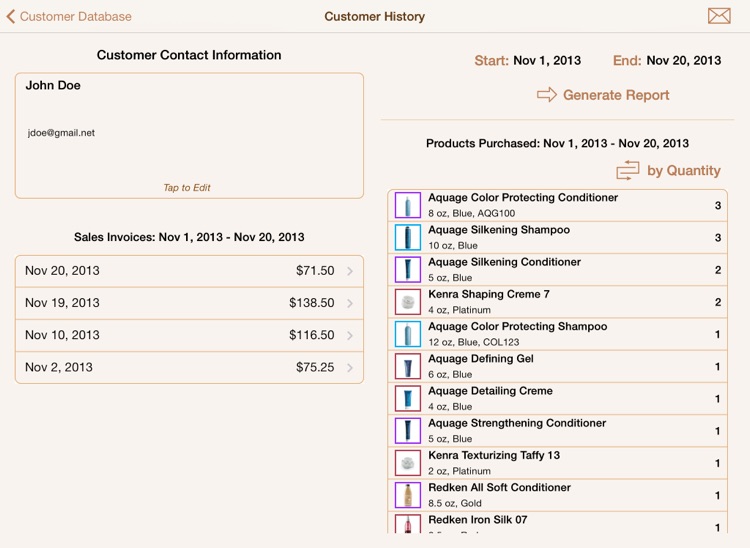
Task: Change Start date Nov 1, 2013
Action: click(x=547, y=61)
